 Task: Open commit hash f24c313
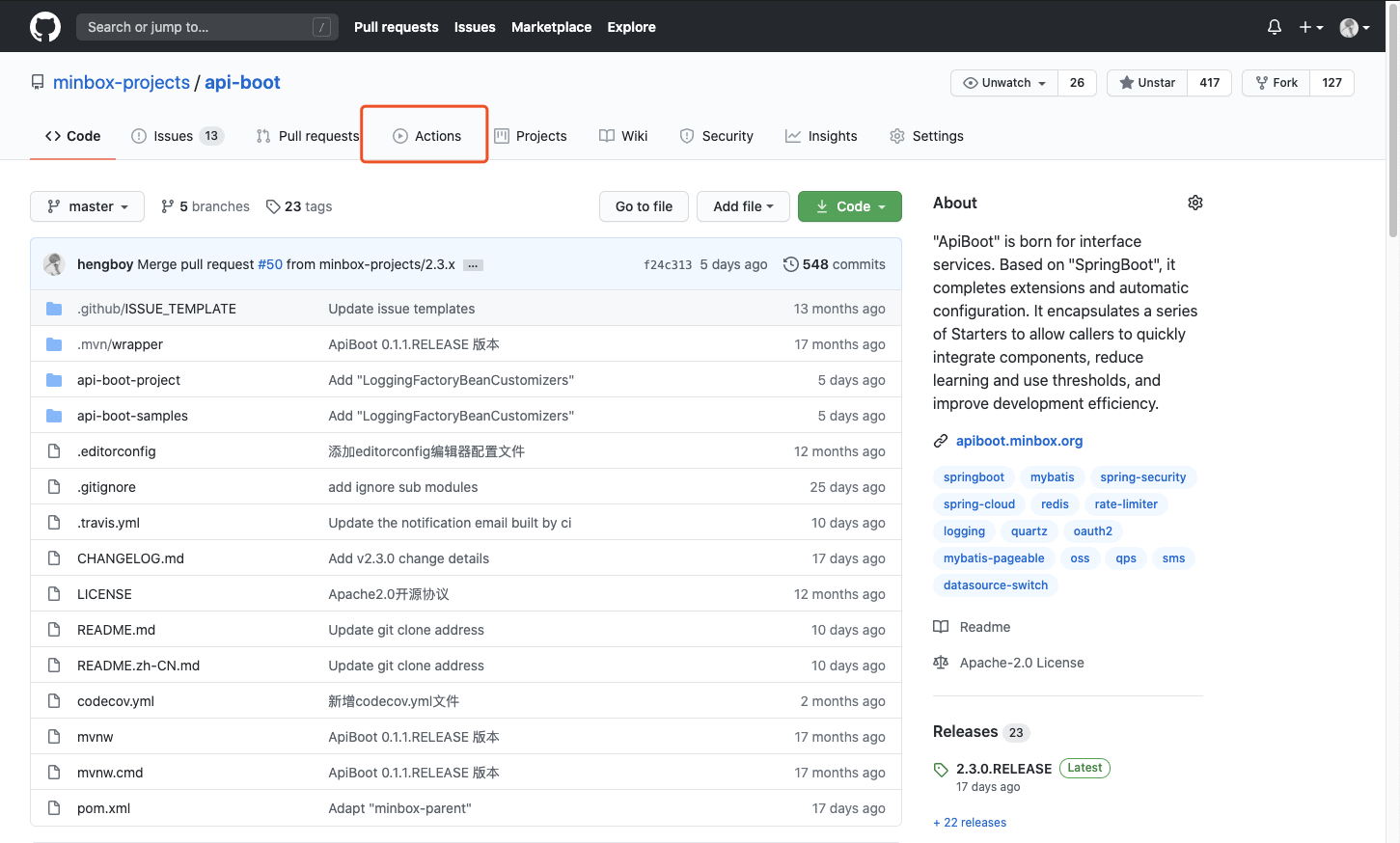click(x=668, y=264)
